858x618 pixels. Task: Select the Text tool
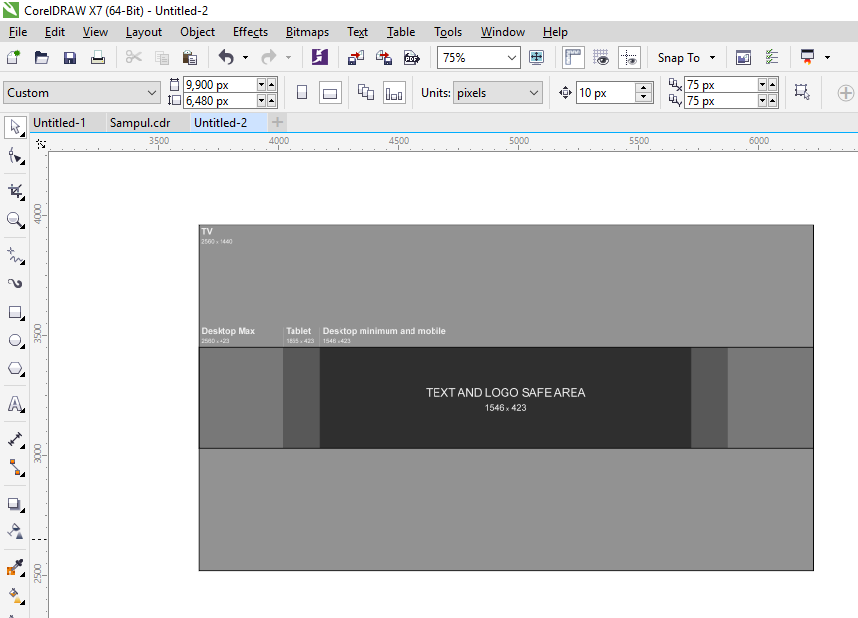tap(15, 404)
